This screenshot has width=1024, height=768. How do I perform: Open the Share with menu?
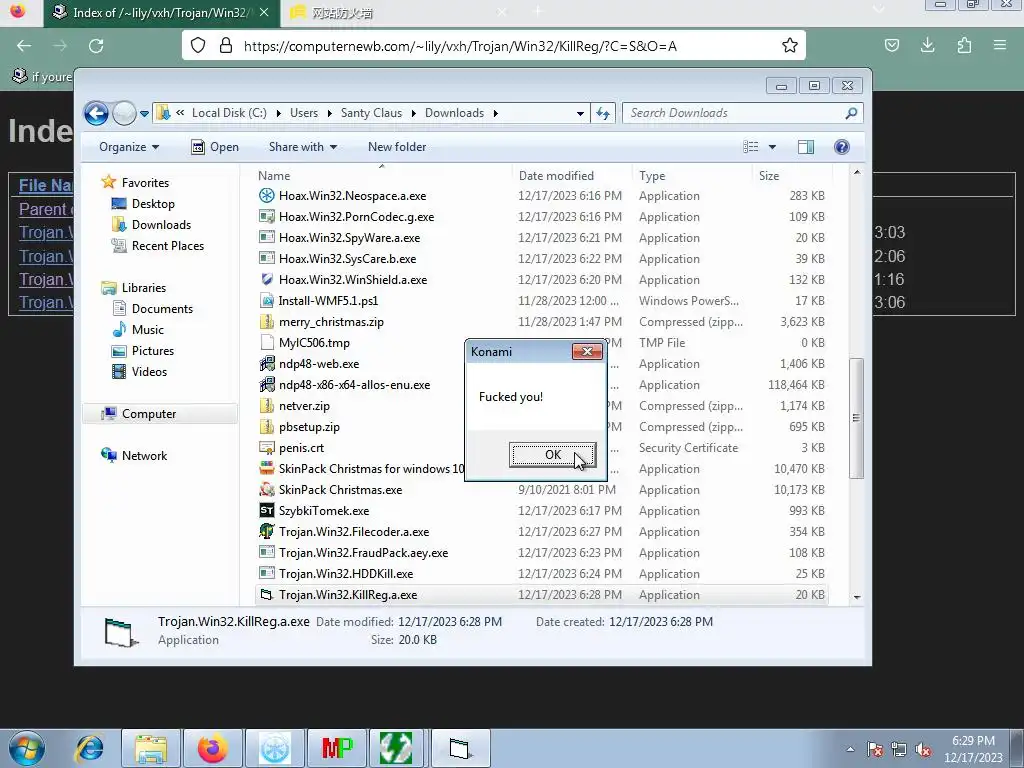pyautogui.click(x=302, y=147)
